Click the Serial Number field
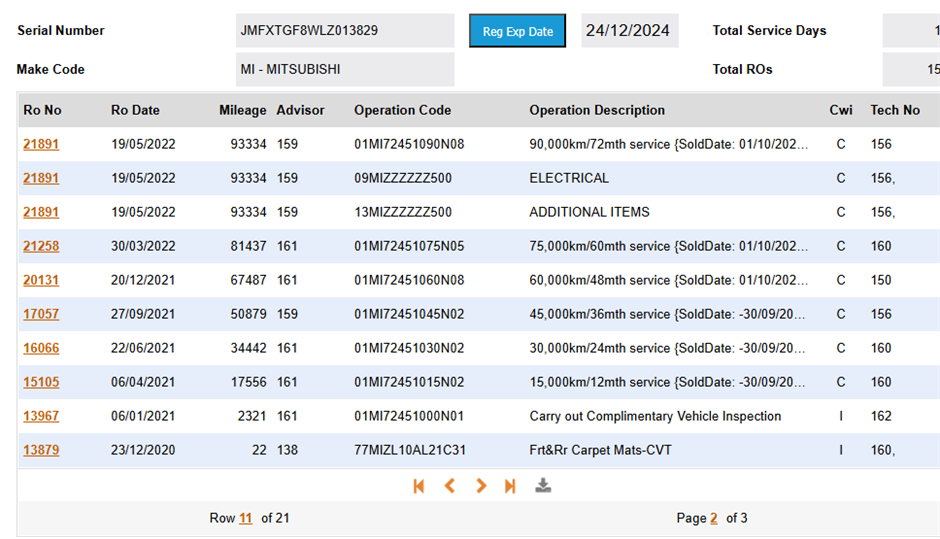This screenshot has height=539, width=940. (344, 31)
